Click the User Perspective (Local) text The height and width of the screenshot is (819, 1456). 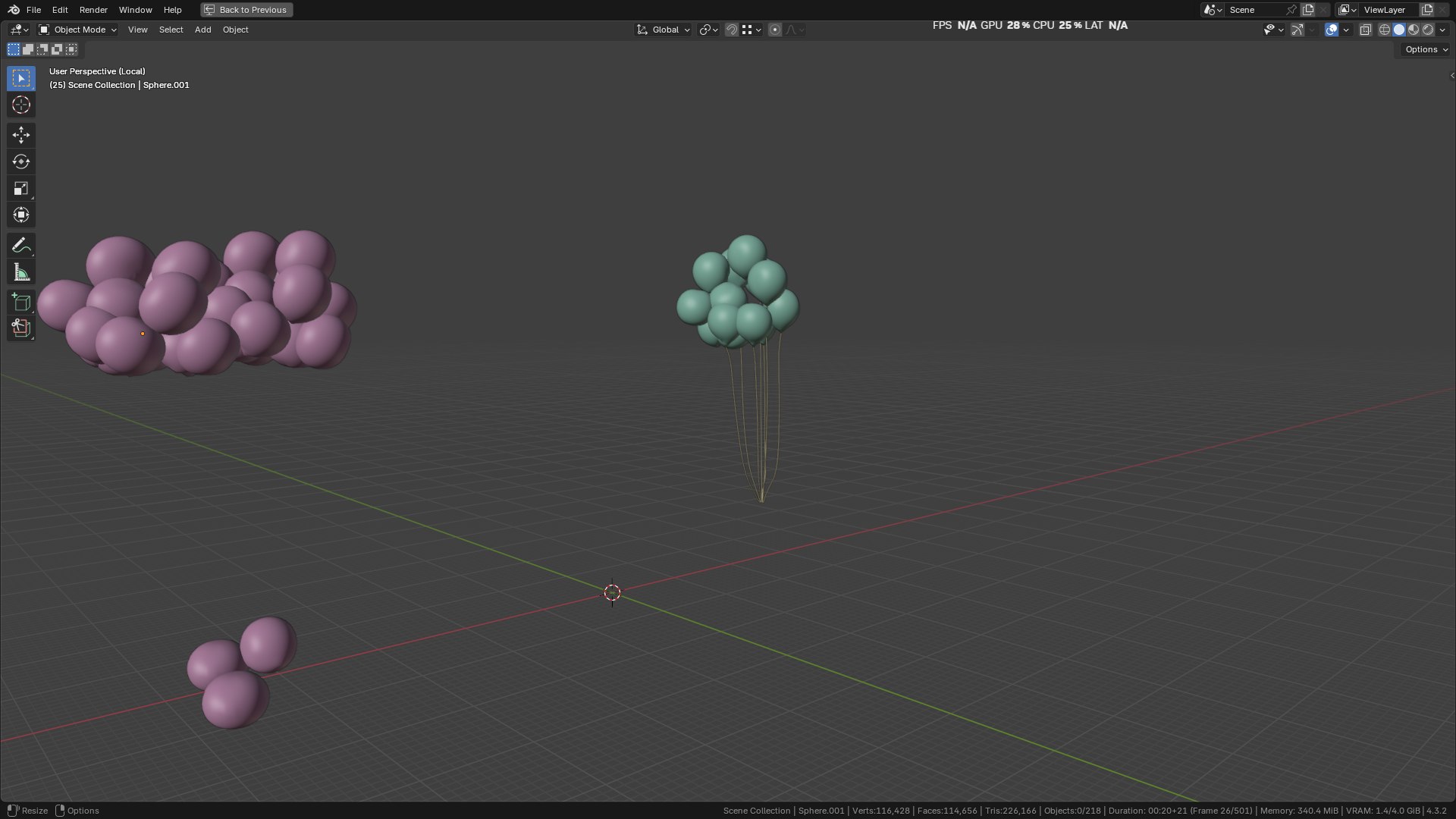[97, 71]
